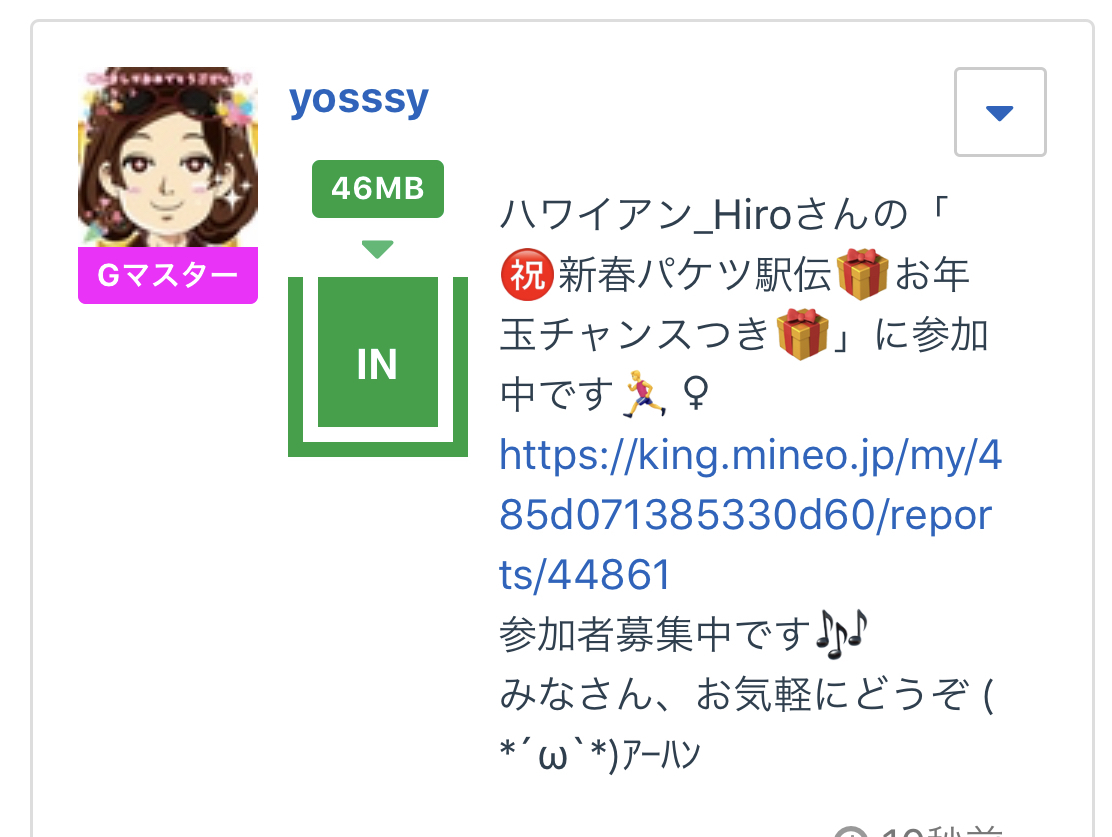Viewport: 1112px width, 837px height.
Task: Click the ハワイアン_Hiroさんの text line
Action: point(704,215)
